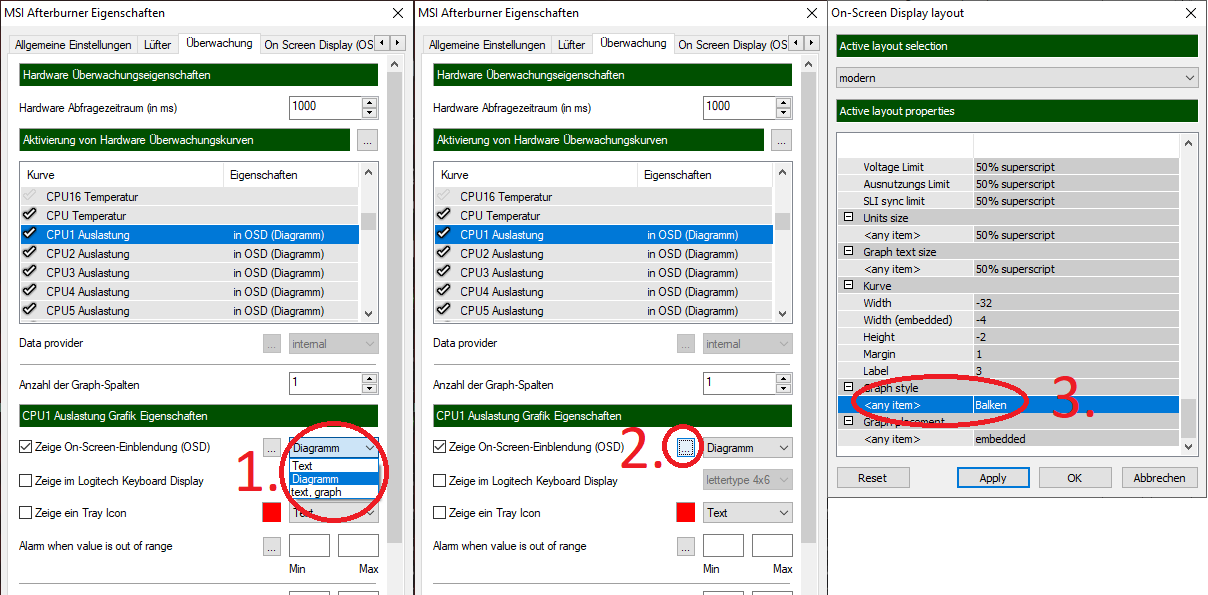Switch to Lüfter tab in left Afterburner window
1208x595 pixels.
coord(158,45)
